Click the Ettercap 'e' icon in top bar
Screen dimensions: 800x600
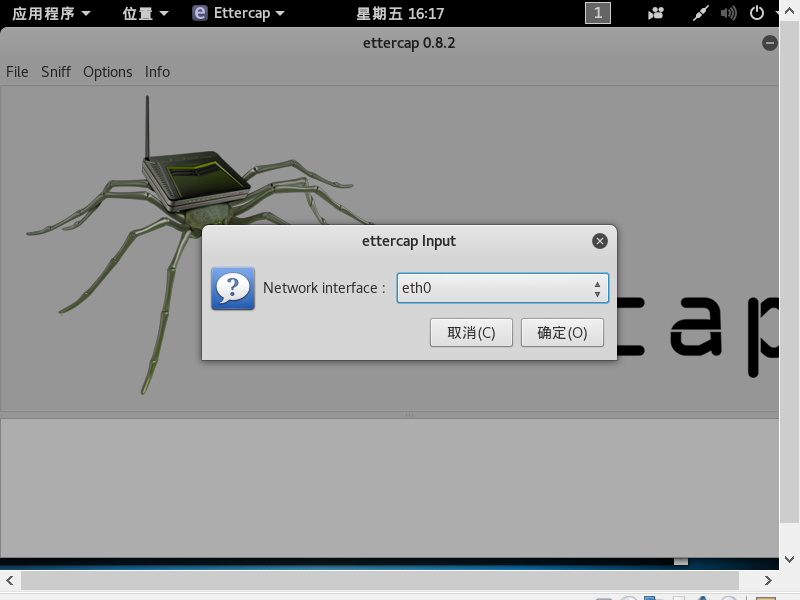coord(200,13)
